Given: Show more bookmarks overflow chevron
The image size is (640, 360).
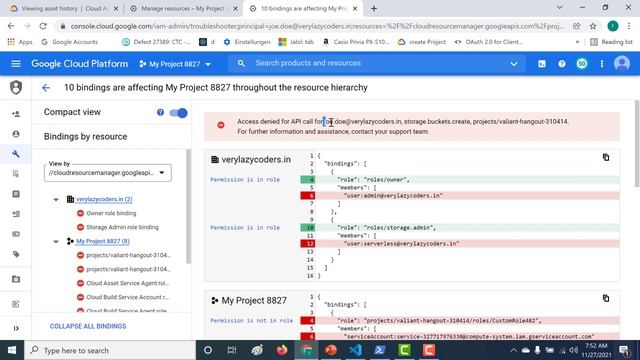Looking at the screenshot, I should click(577, 42).
